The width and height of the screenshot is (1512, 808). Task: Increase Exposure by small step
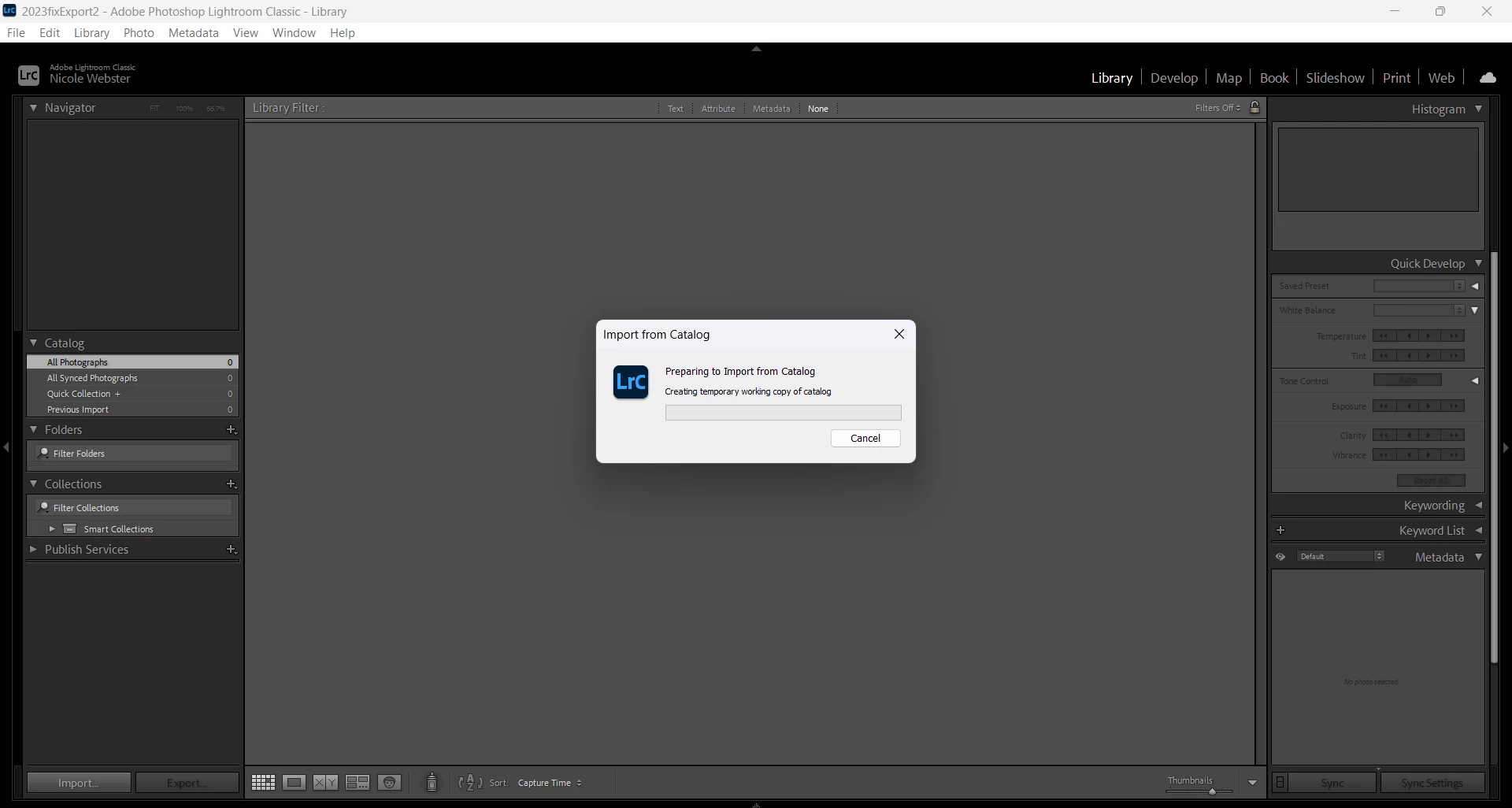1430,406
